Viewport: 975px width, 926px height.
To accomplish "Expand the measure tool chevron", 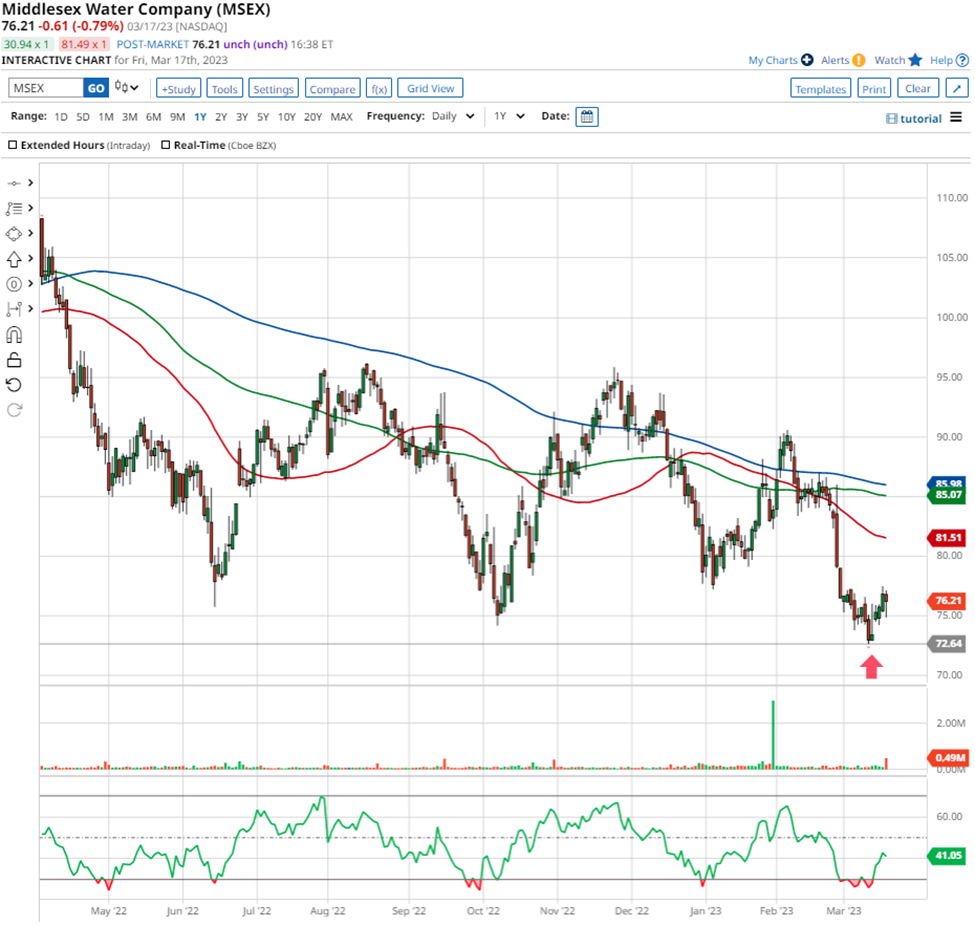I will (x=30, y=308).
